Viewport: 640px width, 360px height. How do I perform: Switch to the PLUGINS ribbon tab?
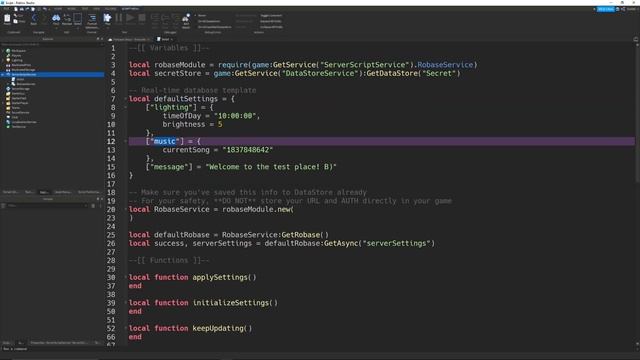(111, 9)
